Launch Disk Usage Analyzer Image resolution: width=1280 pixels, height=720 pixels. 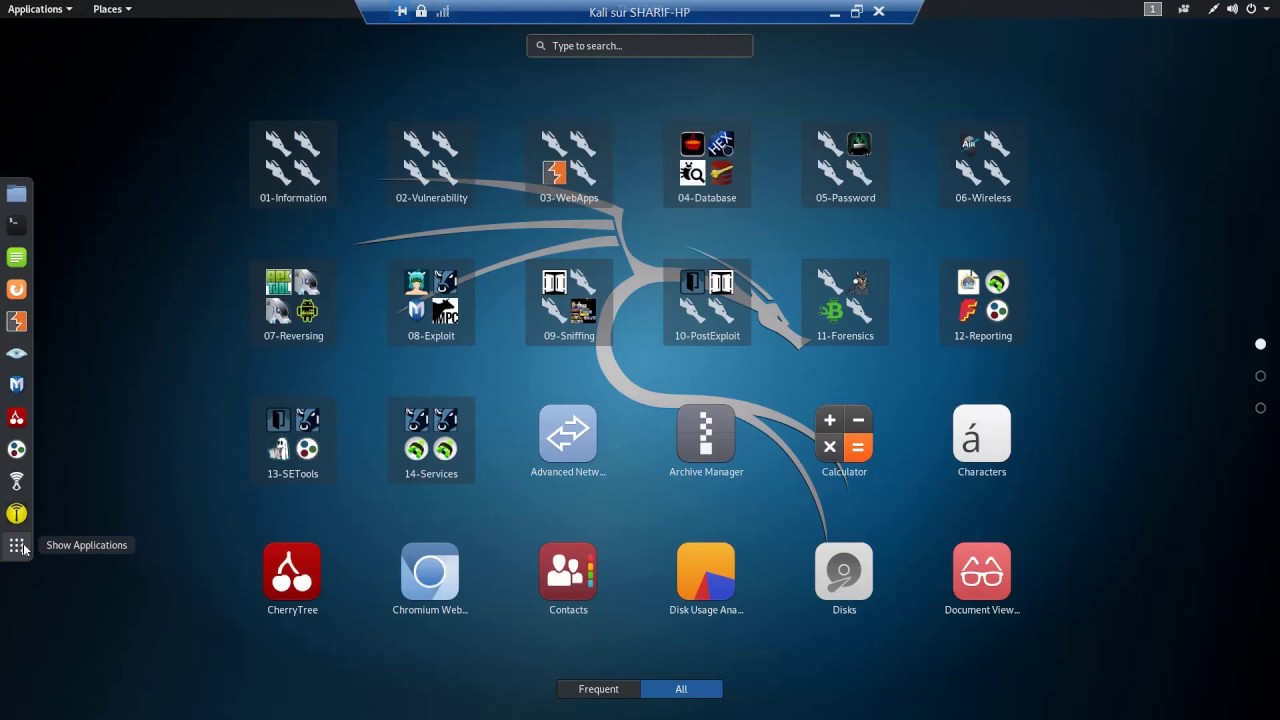pyautogui.click(x=706, y=579)
